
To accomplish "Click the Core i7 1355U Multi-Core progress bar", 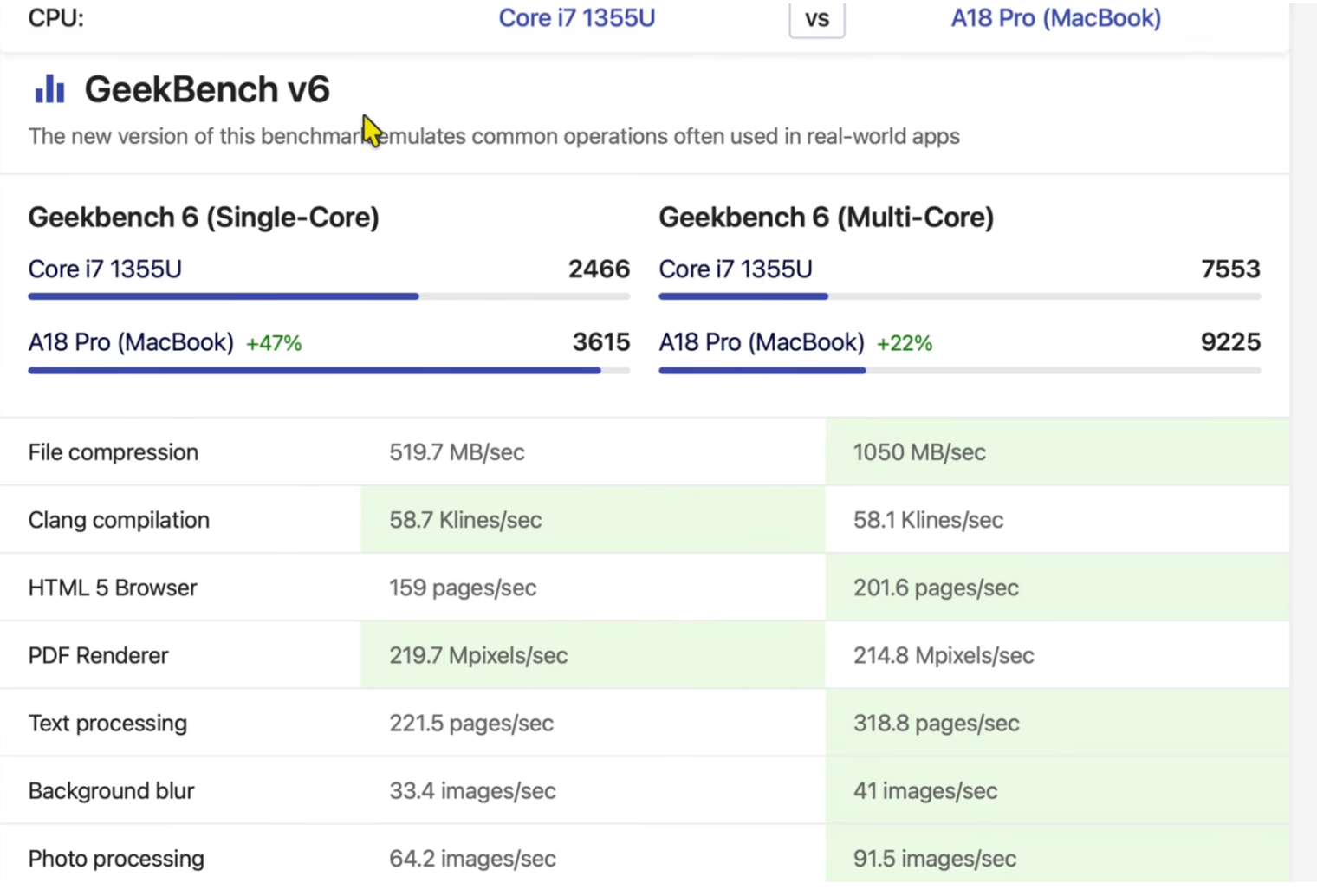I will click(960, 296).
